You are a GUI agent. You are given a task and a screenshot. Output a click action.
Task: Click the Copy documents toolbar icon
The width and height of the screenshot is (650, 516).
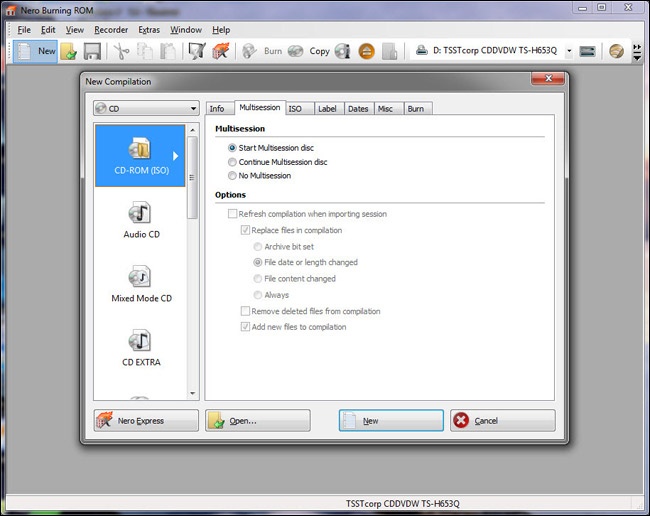coord(145,51)
